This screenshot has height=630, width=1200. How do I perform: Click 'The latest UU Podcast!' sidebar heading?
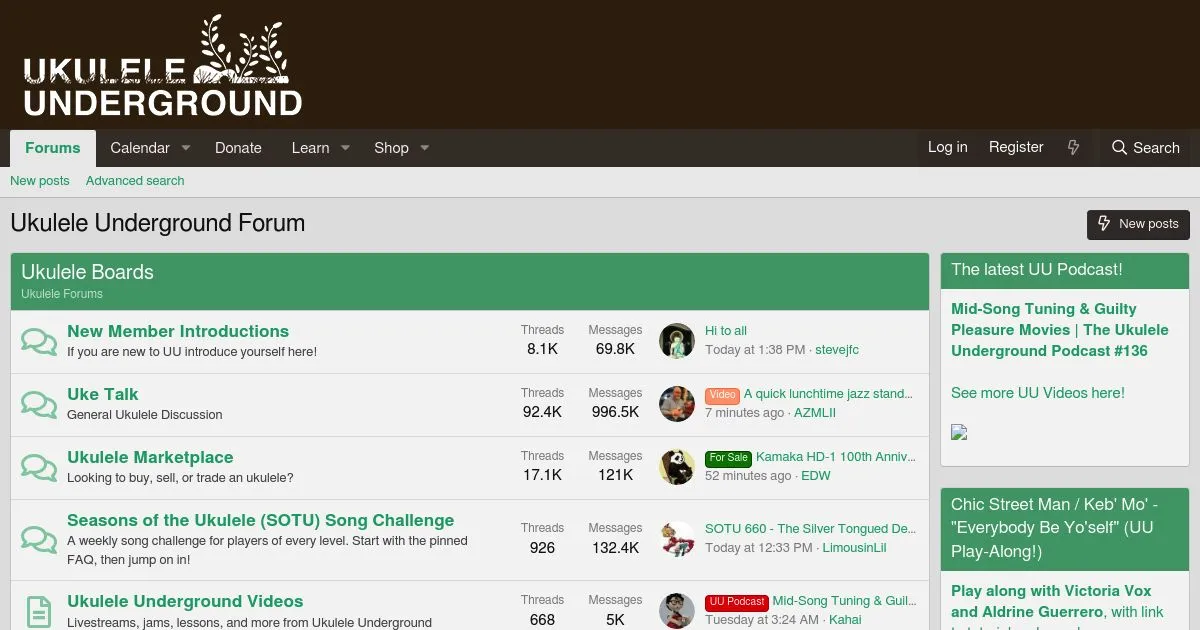click(1037, 270)
